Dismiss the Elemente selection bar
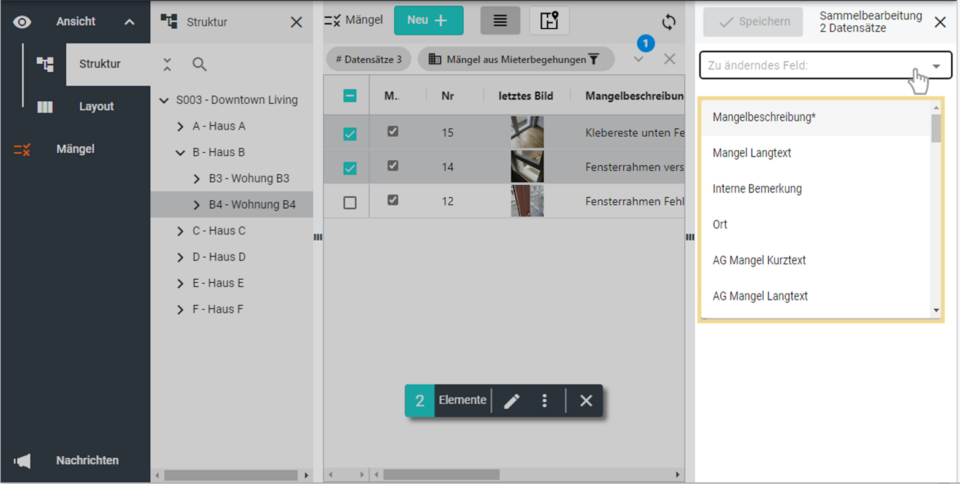Screen dimensions: 960x484 pyautogui.click(x=586, y=401)
